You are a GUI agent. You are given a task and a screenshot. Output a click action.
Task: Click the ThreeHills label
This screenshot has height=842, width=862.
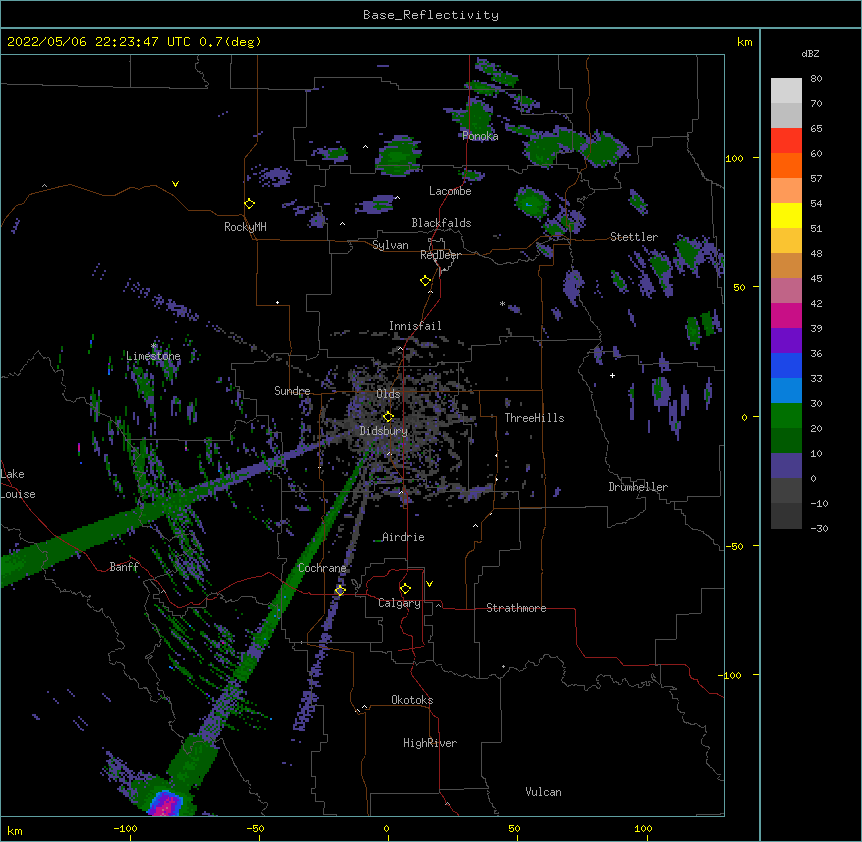[534, 418]
